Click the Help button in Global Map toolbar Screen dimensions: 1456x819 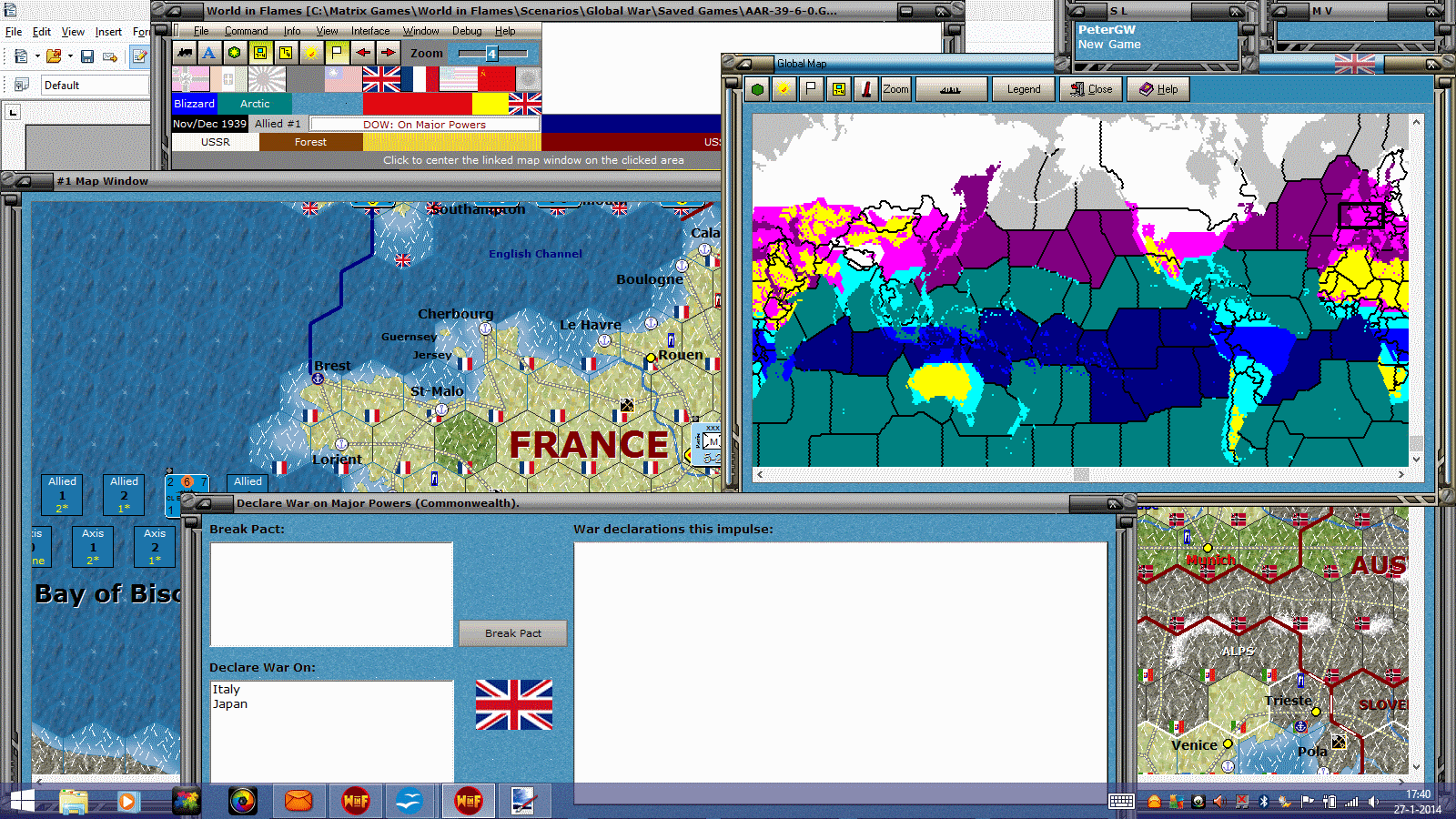pos(1158,89)
